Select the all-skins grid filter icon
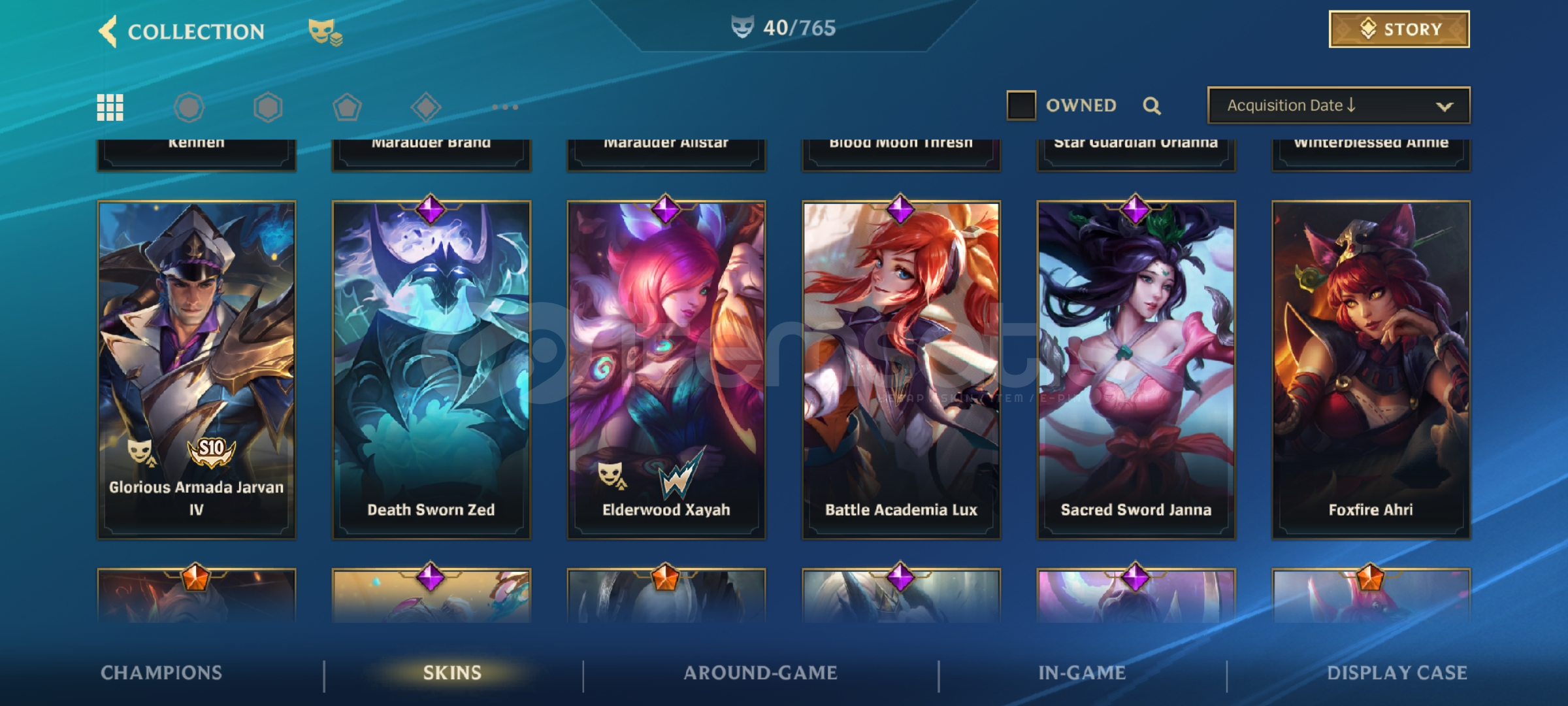 click(110, 107)
